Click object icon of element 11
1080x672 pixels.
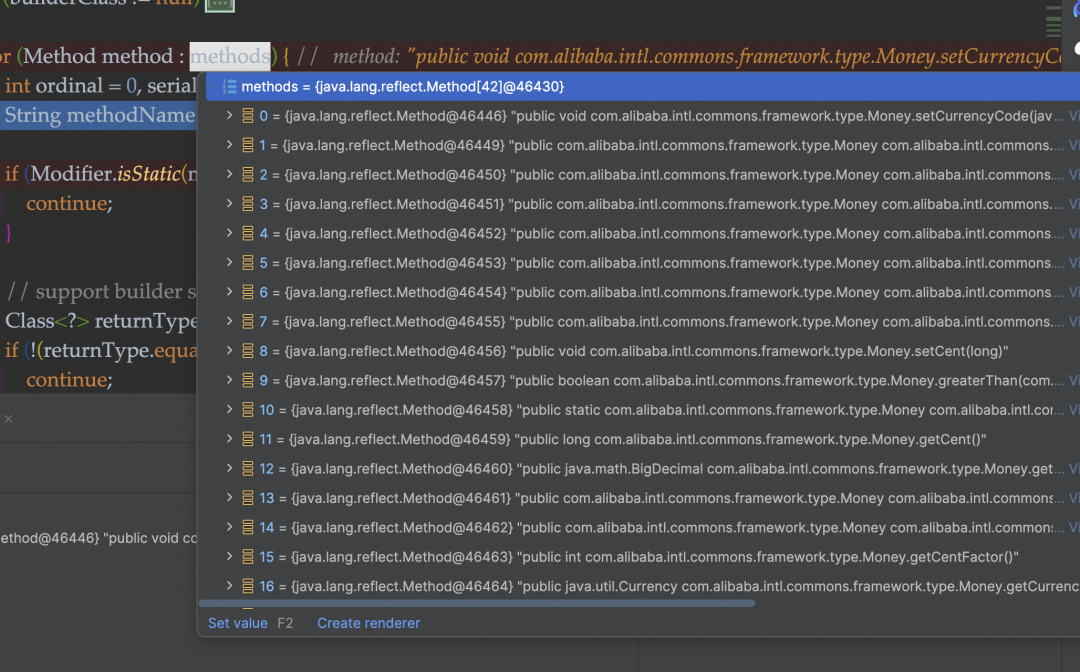point(248,439)
